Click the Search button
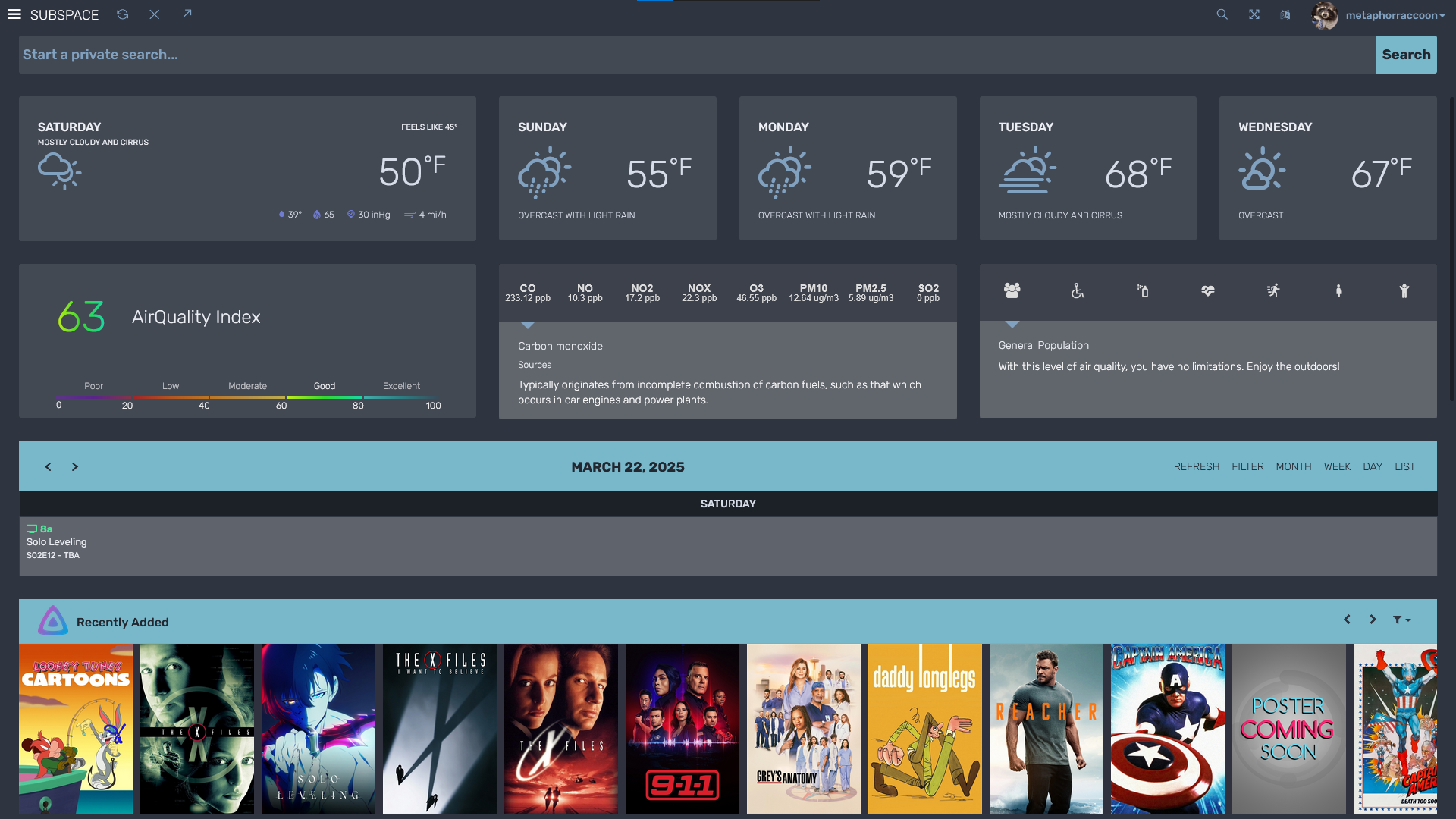 point(1406,55)
